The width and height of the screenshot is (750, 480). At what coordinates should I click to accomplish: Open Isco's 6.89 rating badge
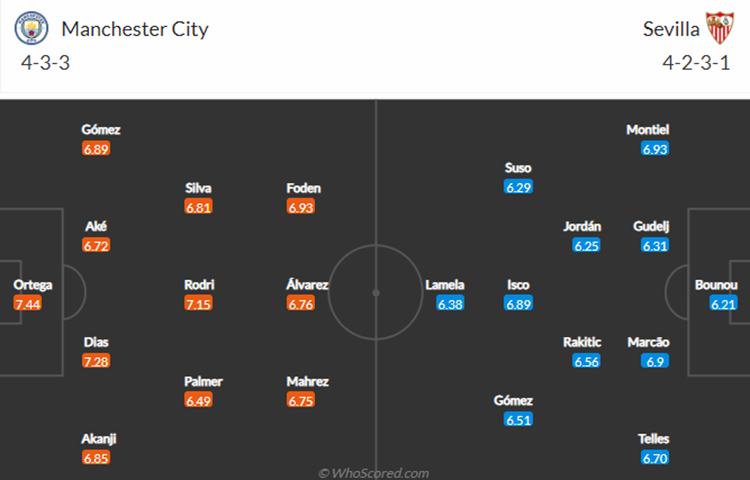(x=518, y=304)
